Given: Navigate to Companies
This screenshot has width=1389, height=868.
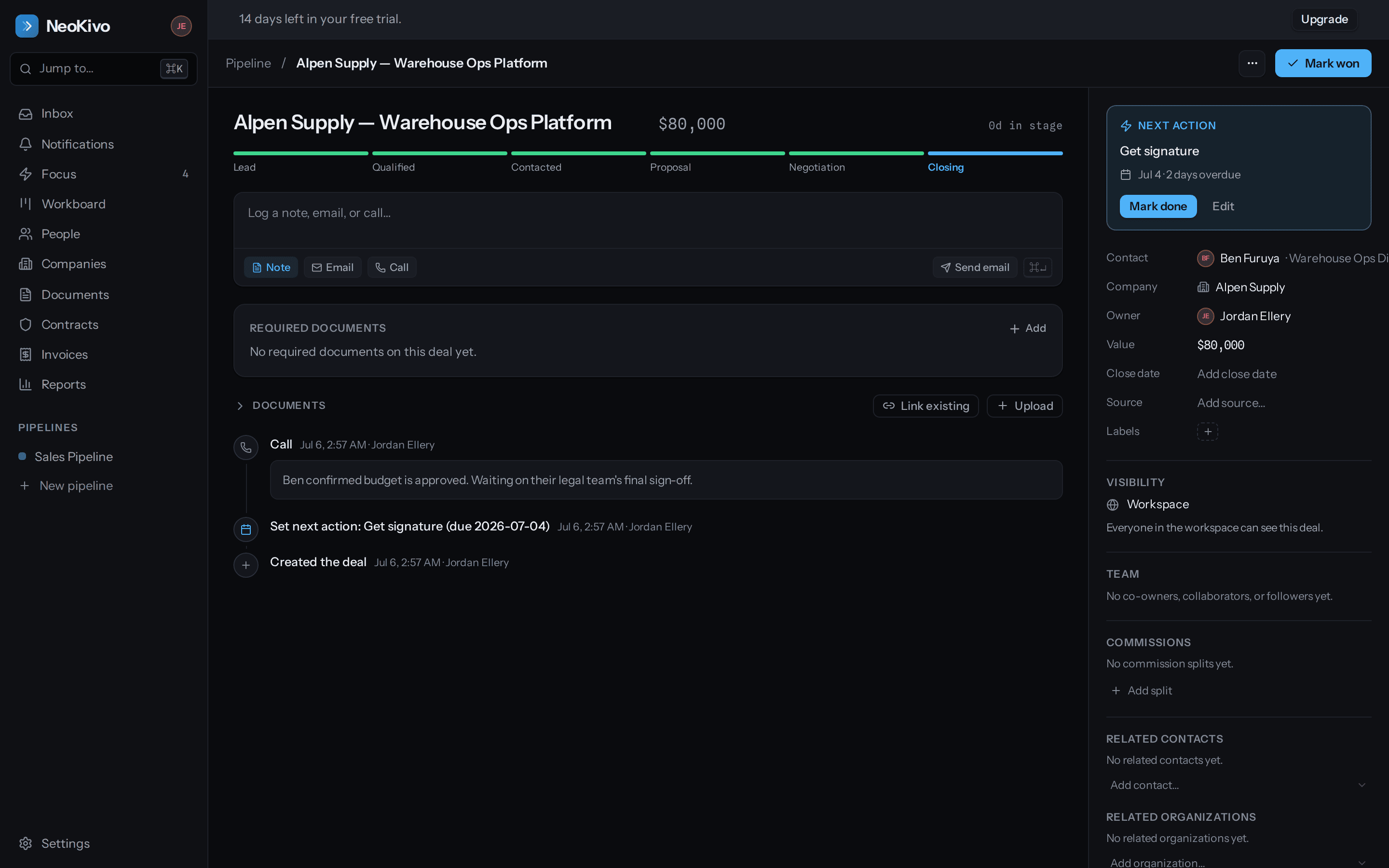Looking at the screenshot, I should click(103, 264).
